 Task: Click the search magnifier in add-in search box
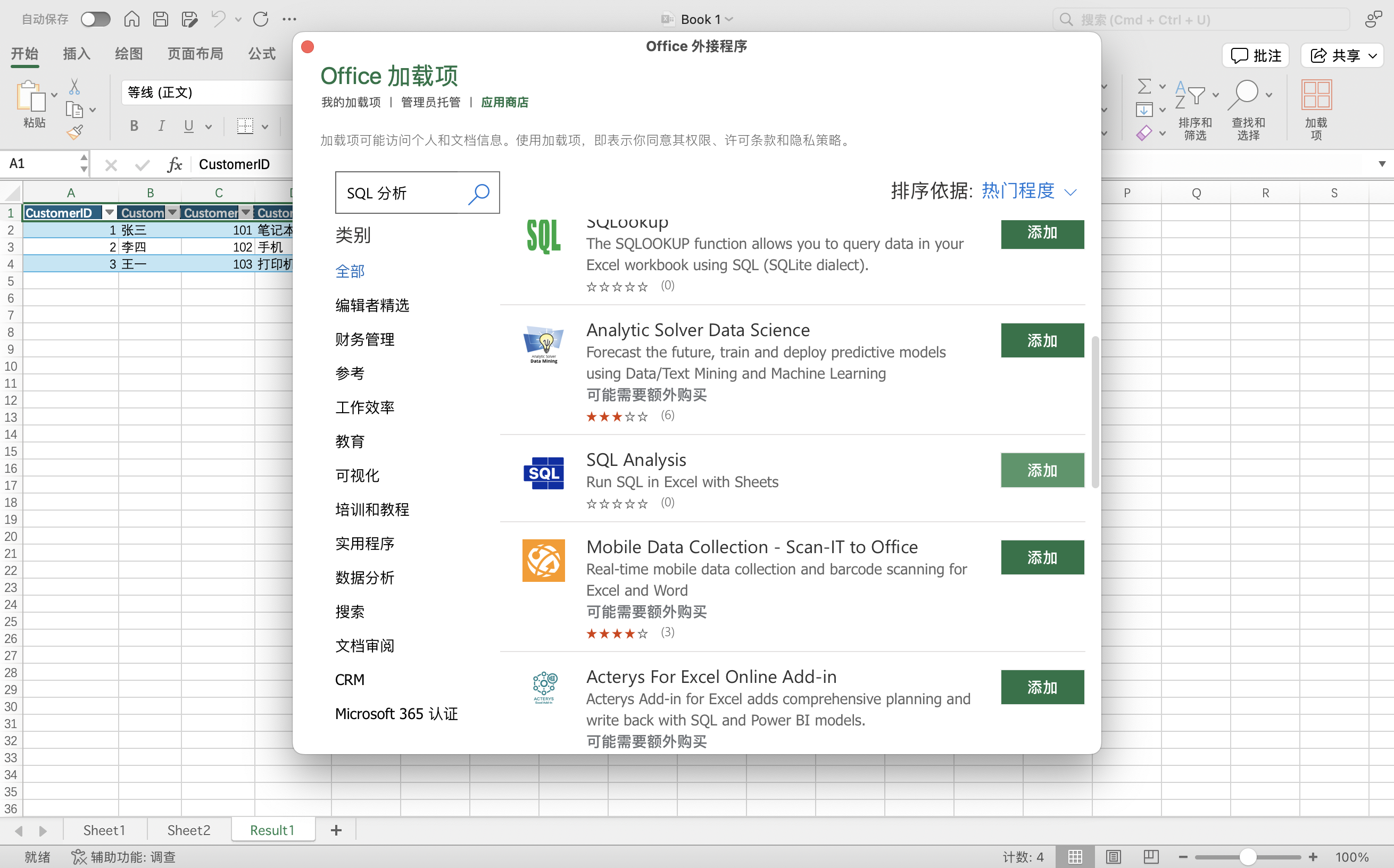coord(479,194)
